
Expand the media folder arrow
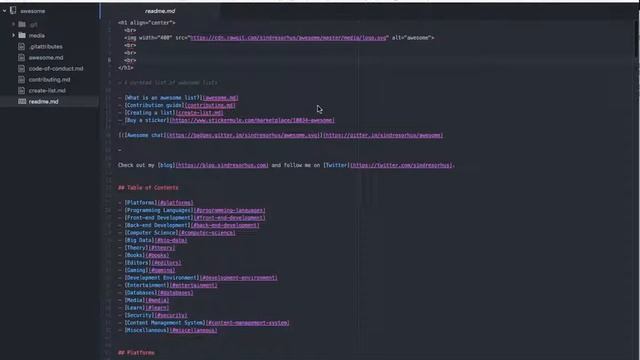[x=13, y=36]
